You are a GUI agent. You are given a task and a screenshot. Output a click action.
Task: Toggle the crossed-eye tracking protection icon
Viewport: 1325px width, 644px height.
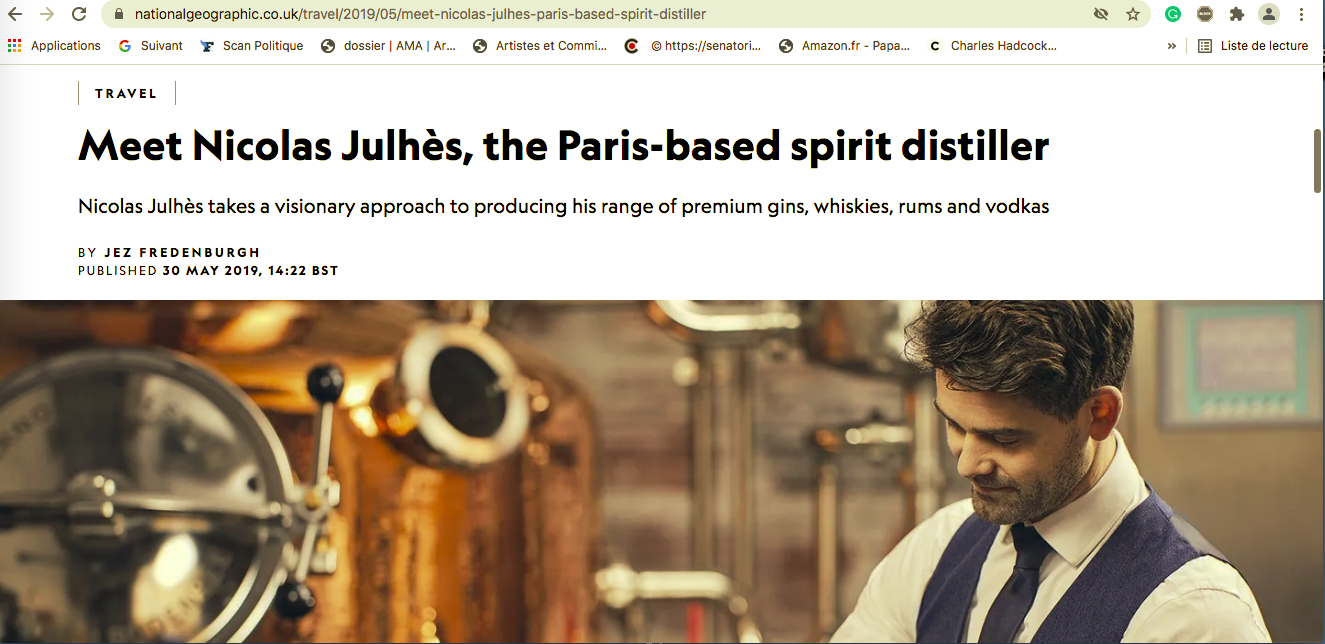click(x=1101, y=14)
